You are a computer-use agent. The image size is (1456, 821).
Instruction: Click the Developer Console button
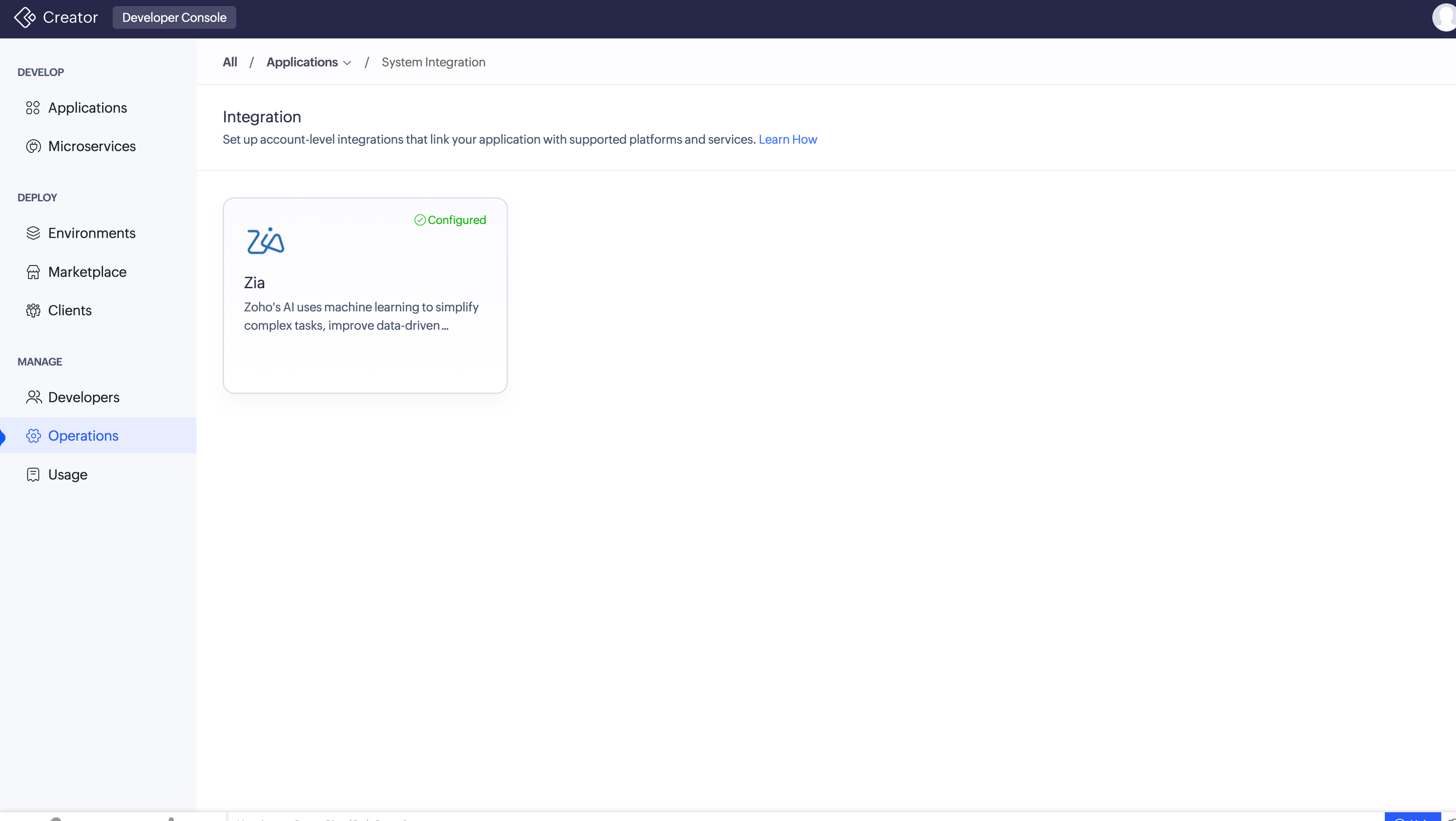click(174, 17)
